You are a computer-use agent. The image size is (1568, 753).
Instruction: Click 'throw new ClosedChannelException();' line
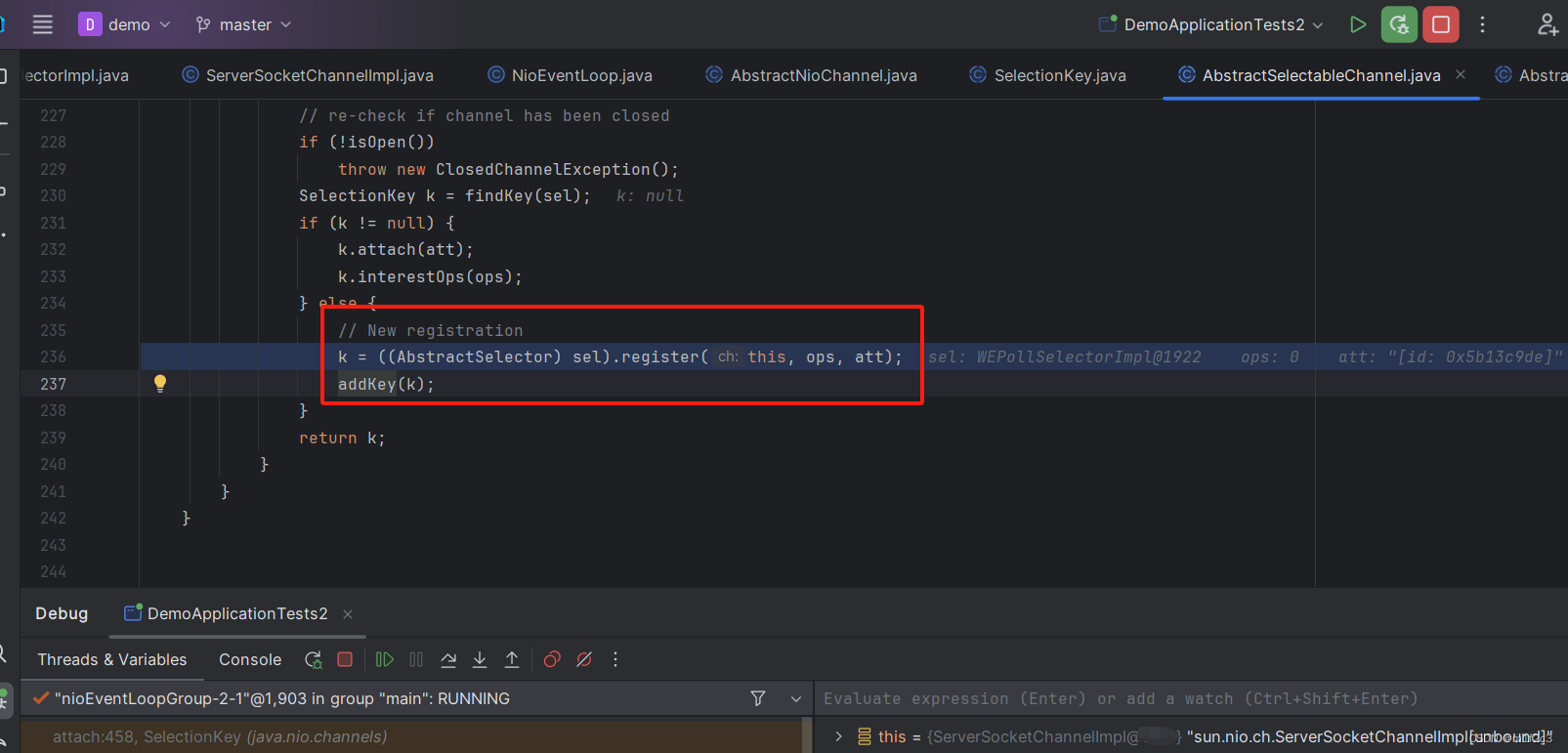click(508, 169)
